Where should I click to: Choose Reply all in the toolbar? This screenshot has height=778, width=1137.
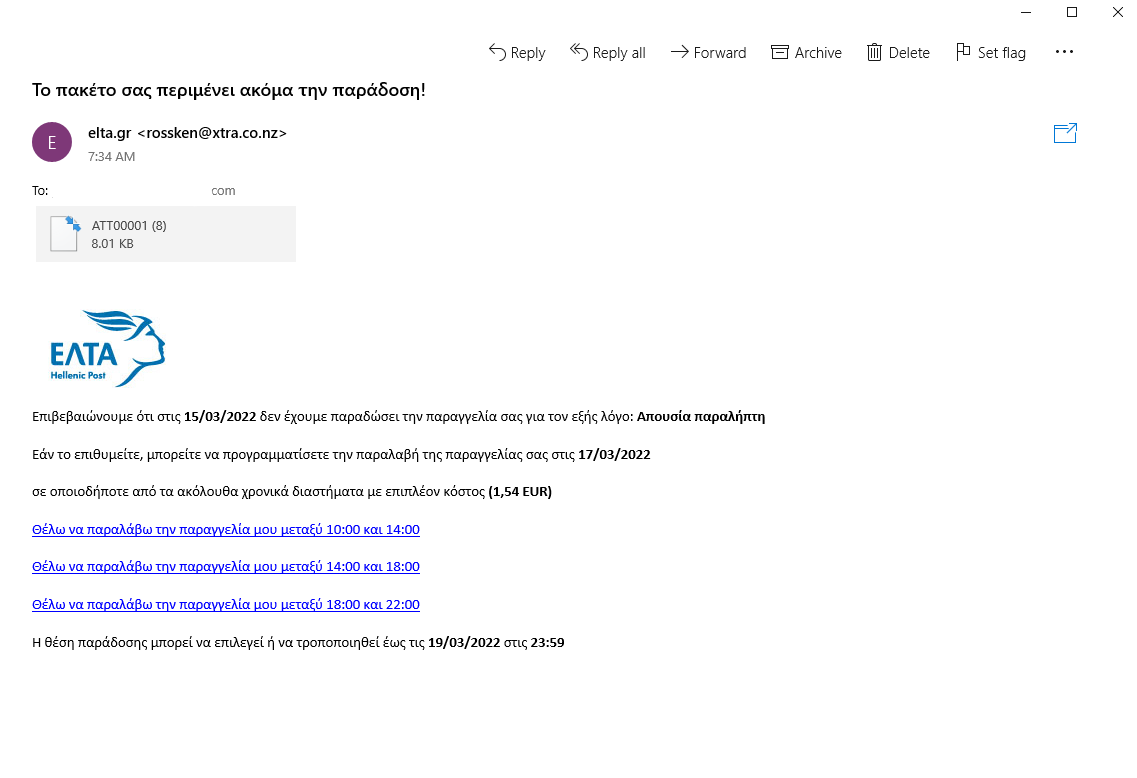(x=608, y=52)
